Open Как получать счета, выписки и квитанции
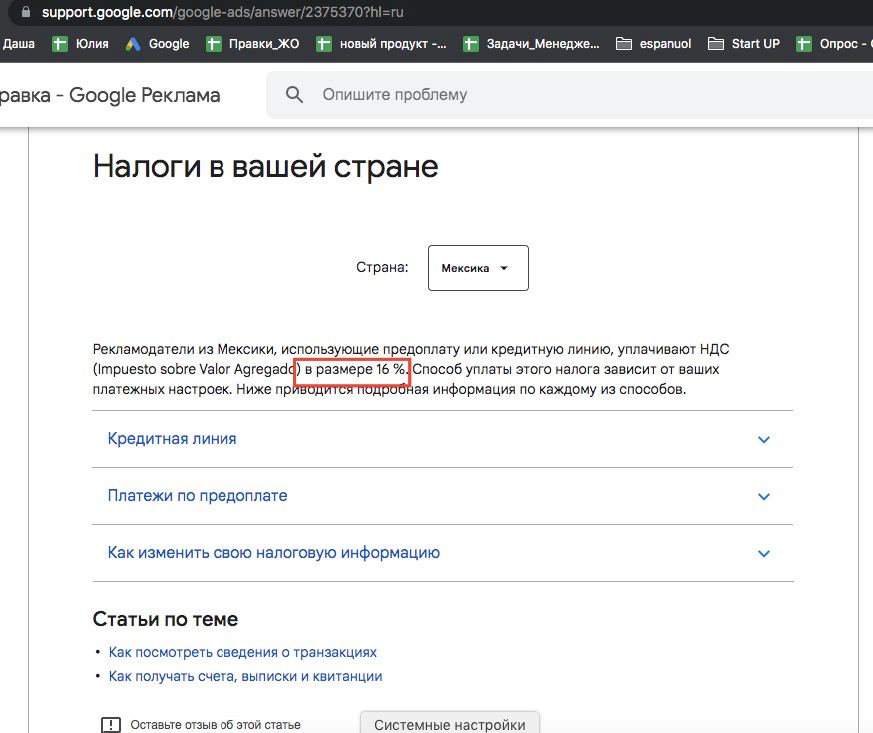873x733 pixels. (x=246, y=676)
